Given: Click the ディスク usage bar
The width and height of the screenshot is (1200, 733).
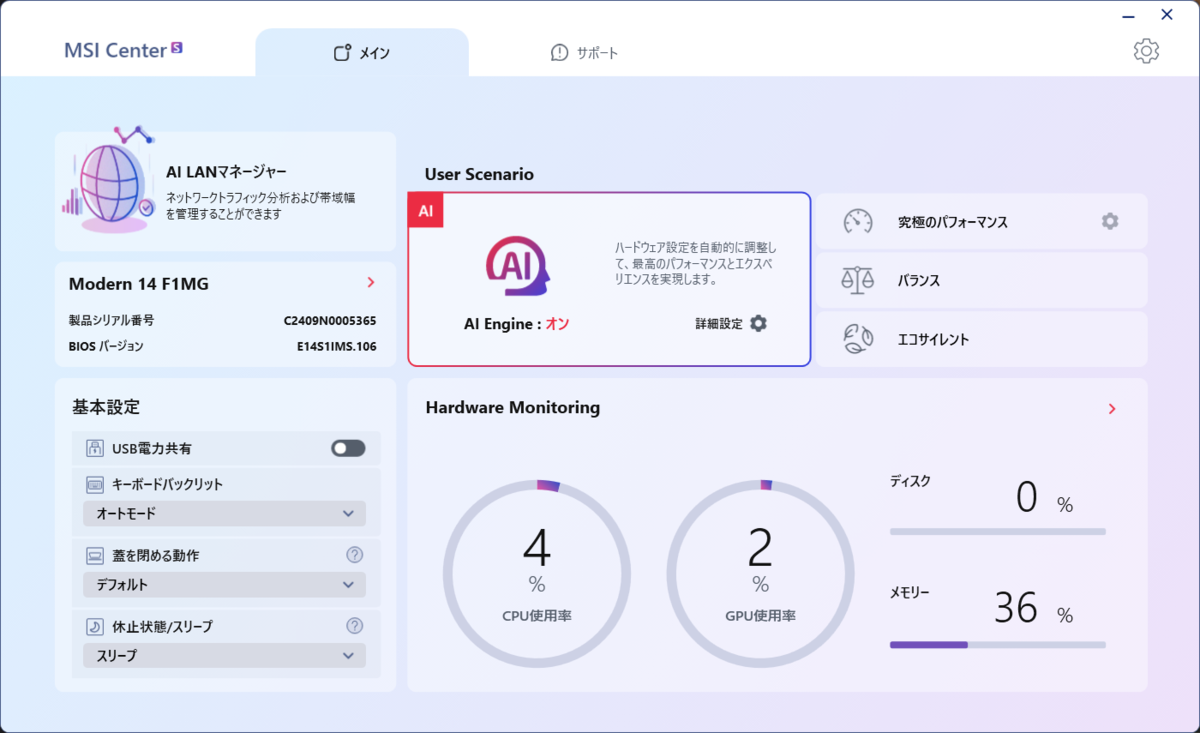Looking at the screenshot, I should coord(998,532).
